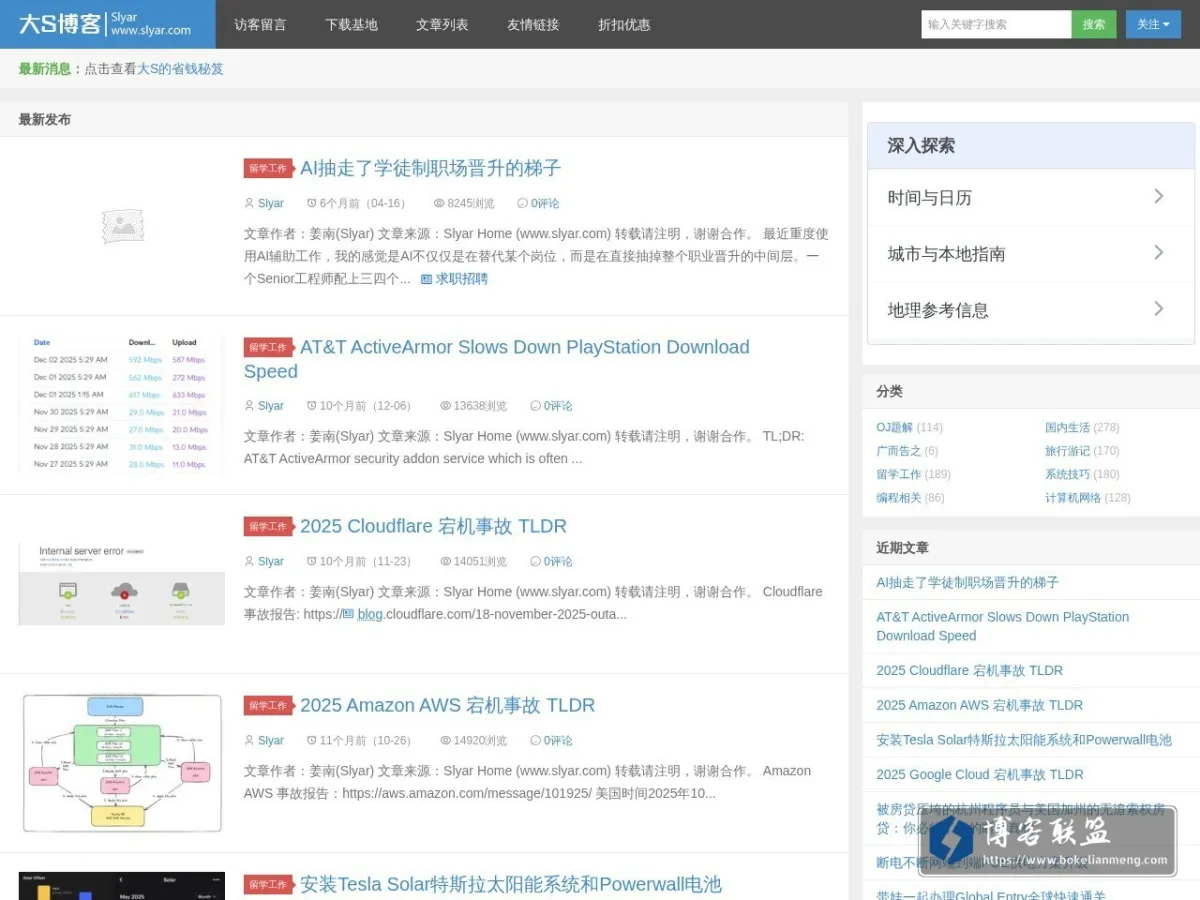Open 友情链接 menu item

coord(533,24)
